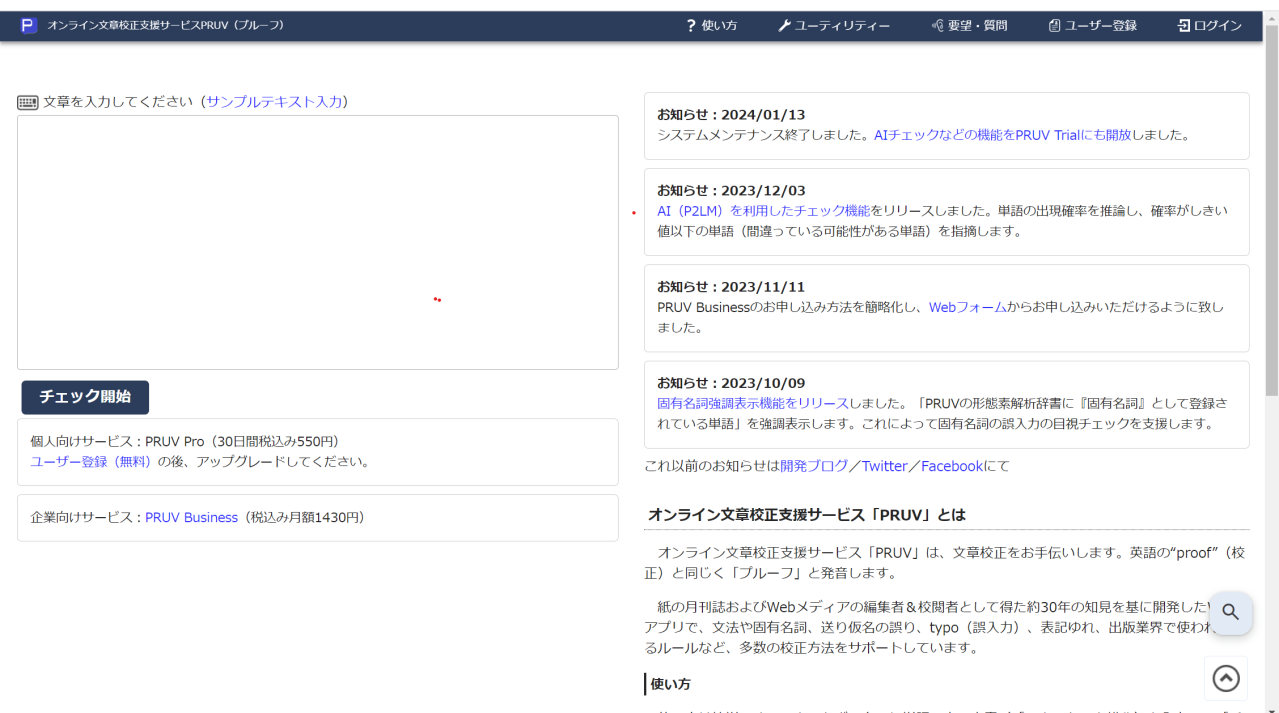The width and height of the screenshot is (1279, 713).
Task: Click the サンプルテキスト入力 link
Action: [x=274, y=102]
